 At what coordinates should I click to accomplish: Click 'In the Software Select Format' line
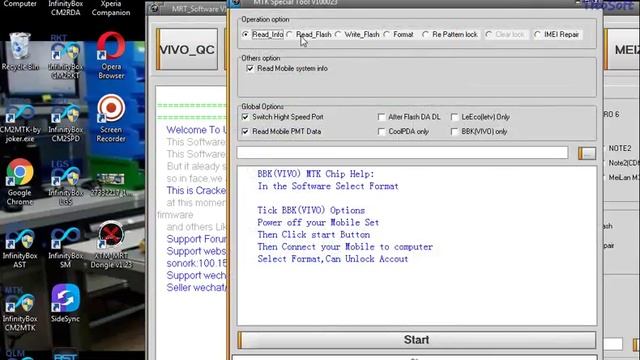[328, 186]
